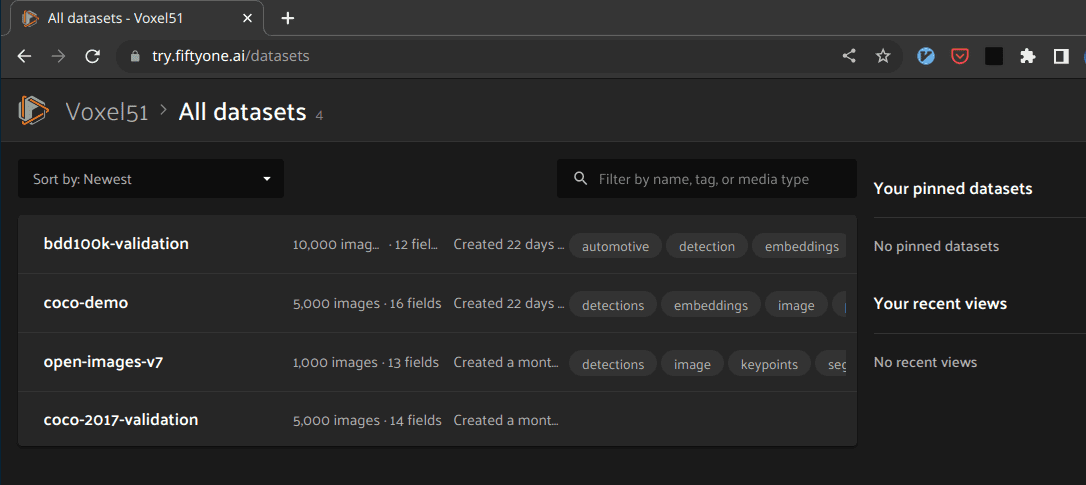1086x485 pixels.
Task: Click Created a month text on open-images-v7 row
Action: coord(506,362)
